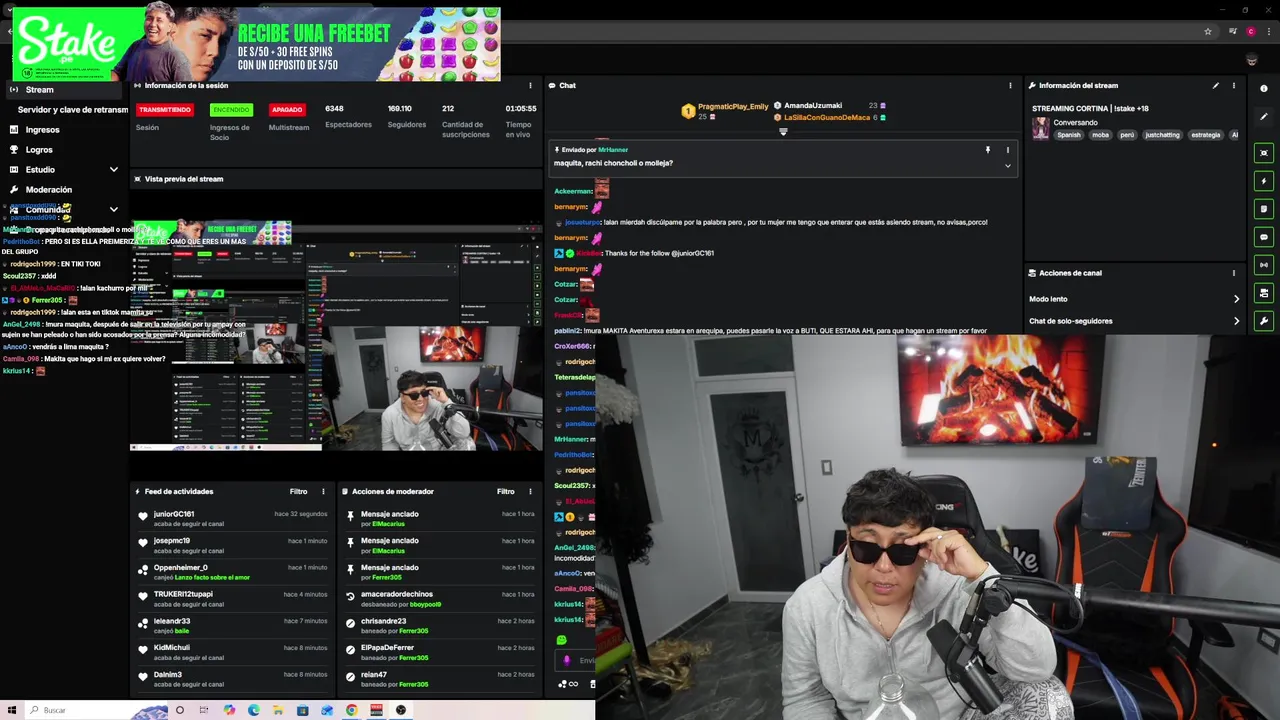Click the TRANSMITIENDO session badge
Viewport: 1280px width, 720px height.
point(165,110)
